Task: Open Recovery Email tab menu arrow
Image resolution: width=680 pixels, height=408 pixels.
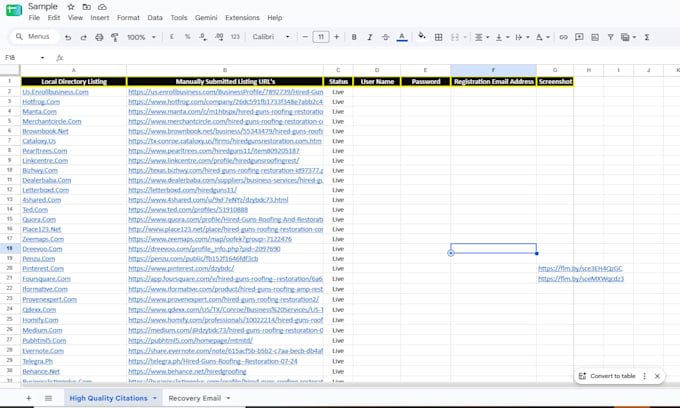Action: [228, 398]
